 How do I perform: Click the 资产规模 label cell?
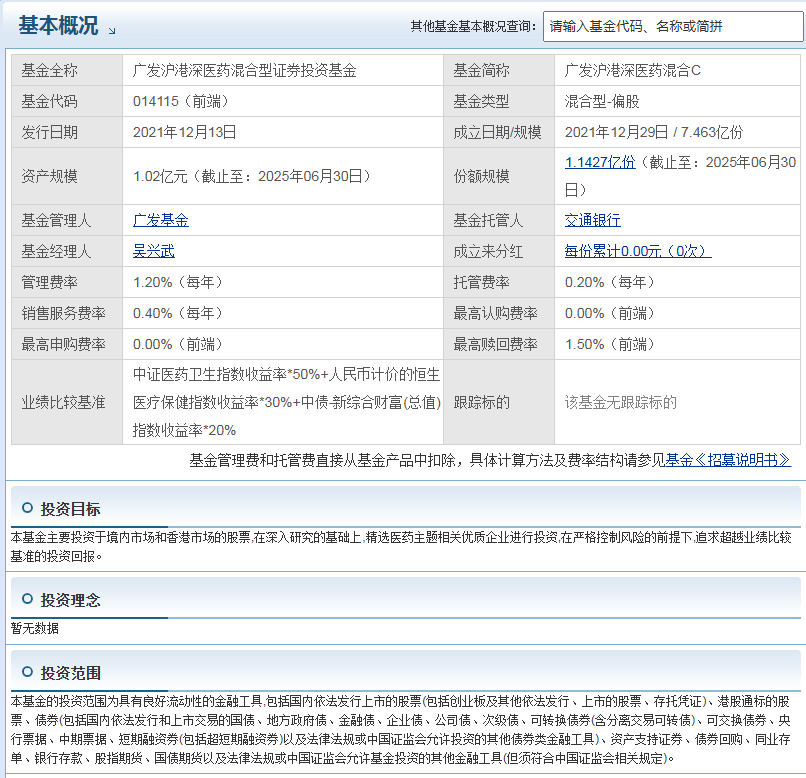67,176
